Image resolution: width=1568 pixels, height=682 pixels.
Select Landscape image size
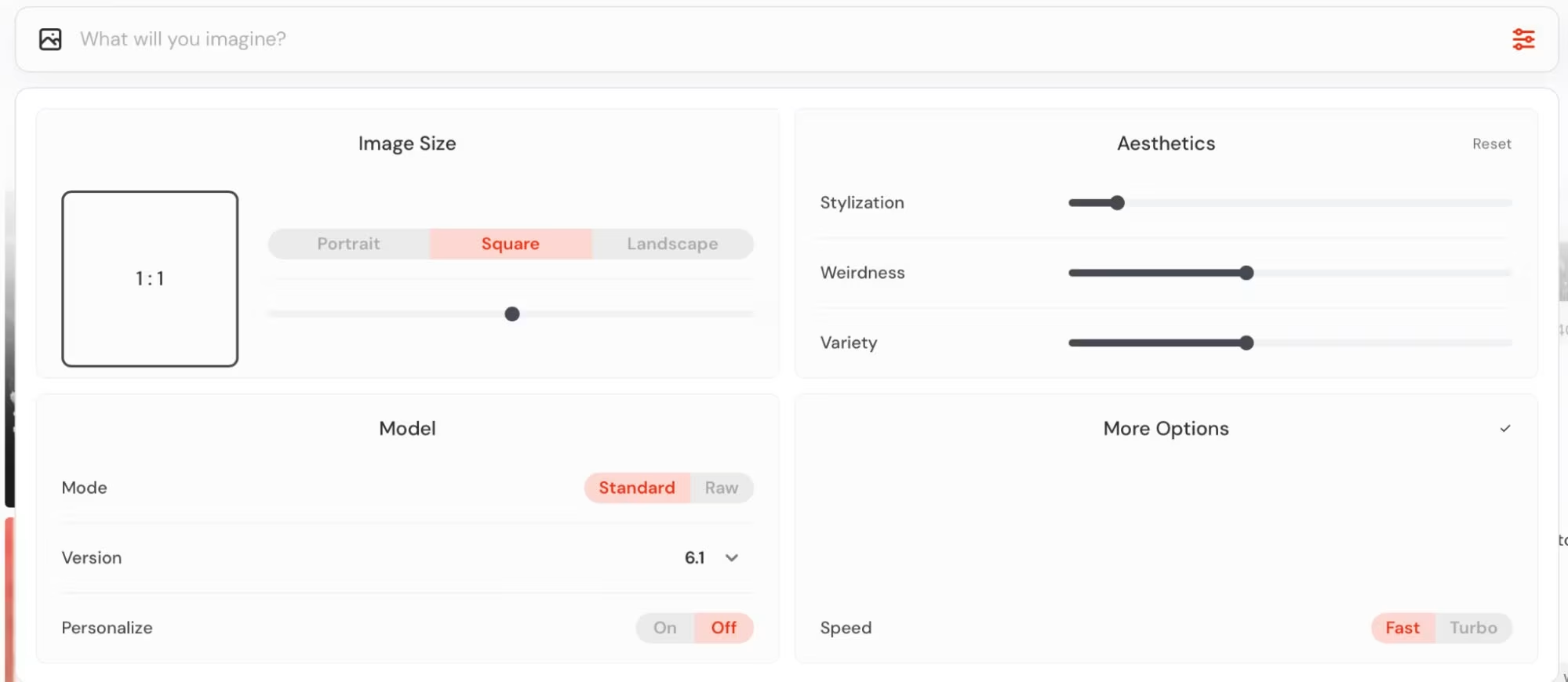[x=671, y=244]
